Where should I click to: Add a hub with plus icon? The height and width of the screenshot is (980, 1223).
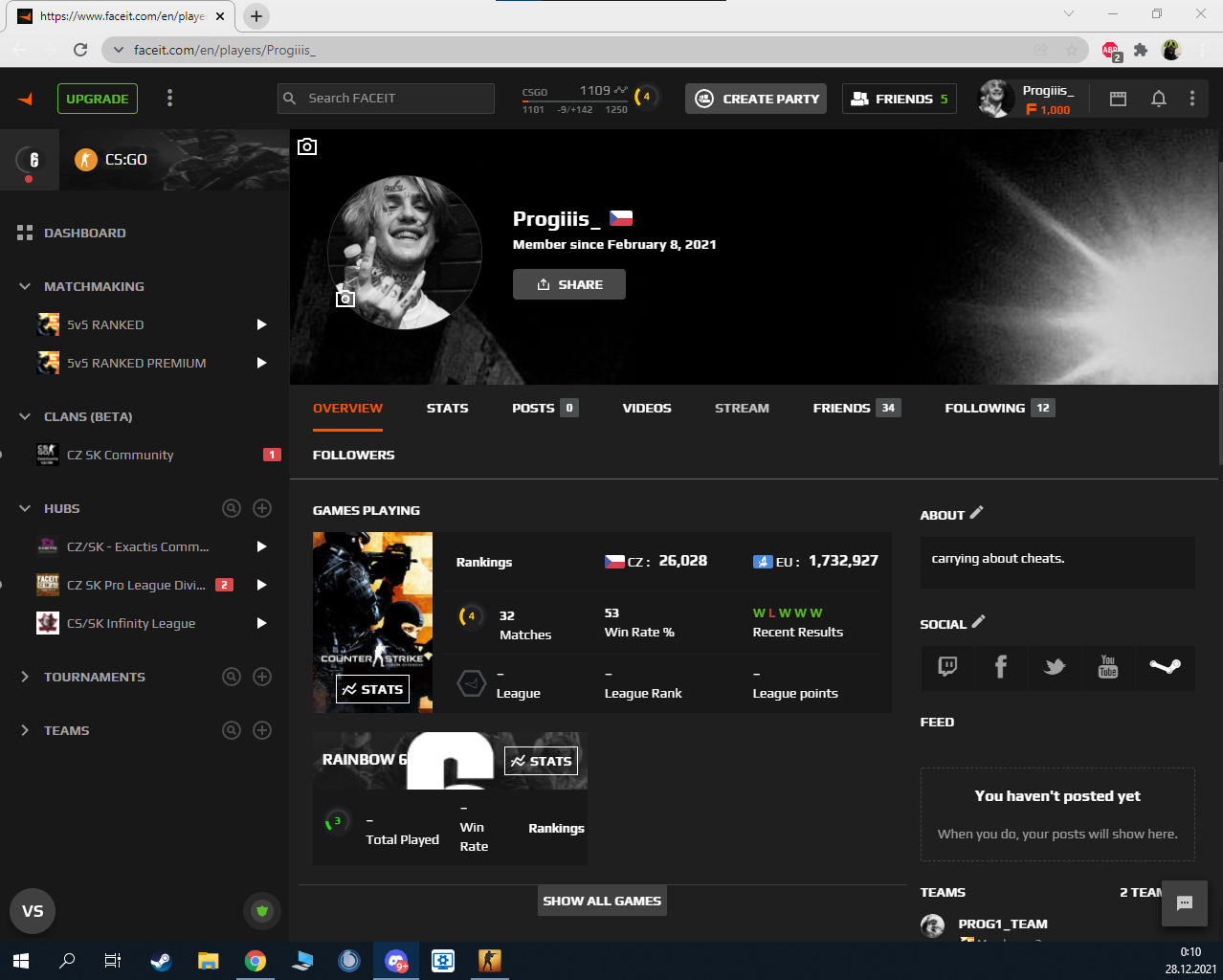(x=262, y=508)
